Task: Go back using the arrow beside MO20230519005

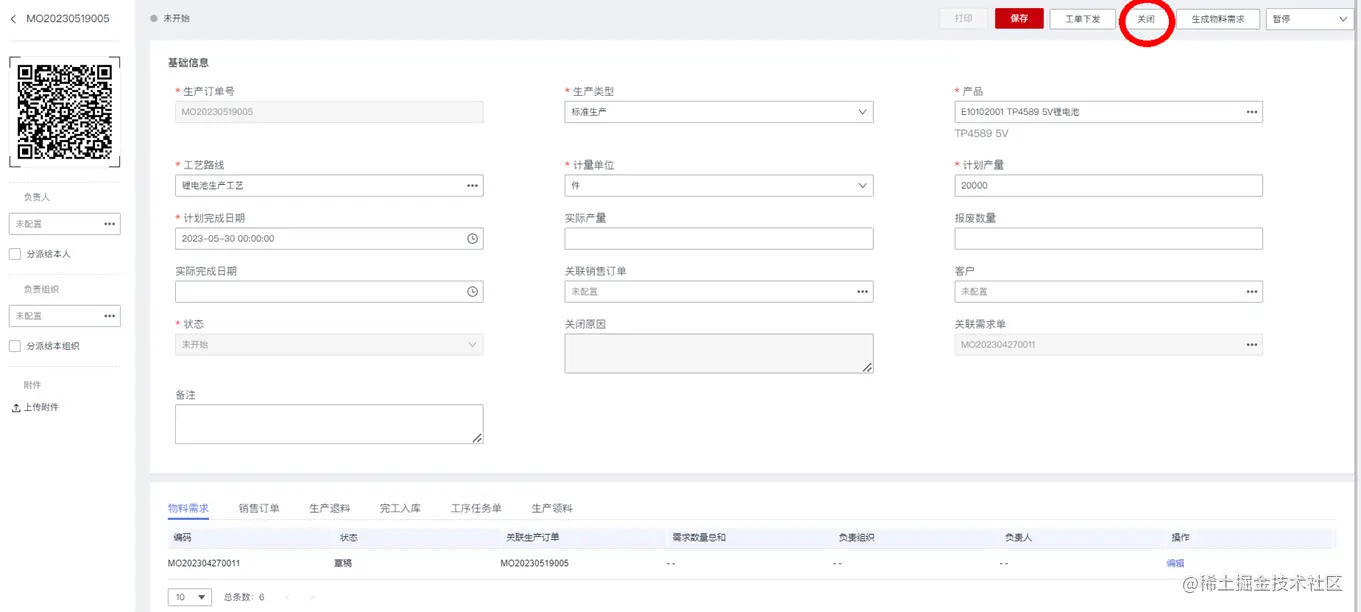Action: (13, 19)
